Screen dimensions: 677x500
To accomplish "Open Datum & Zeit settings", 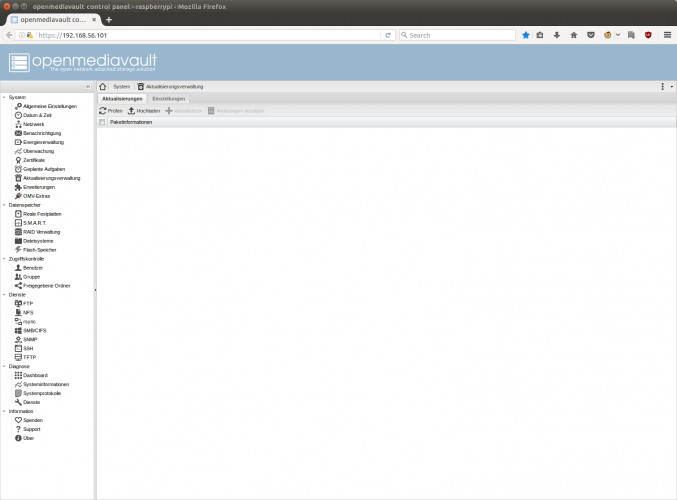I will 33,115.
